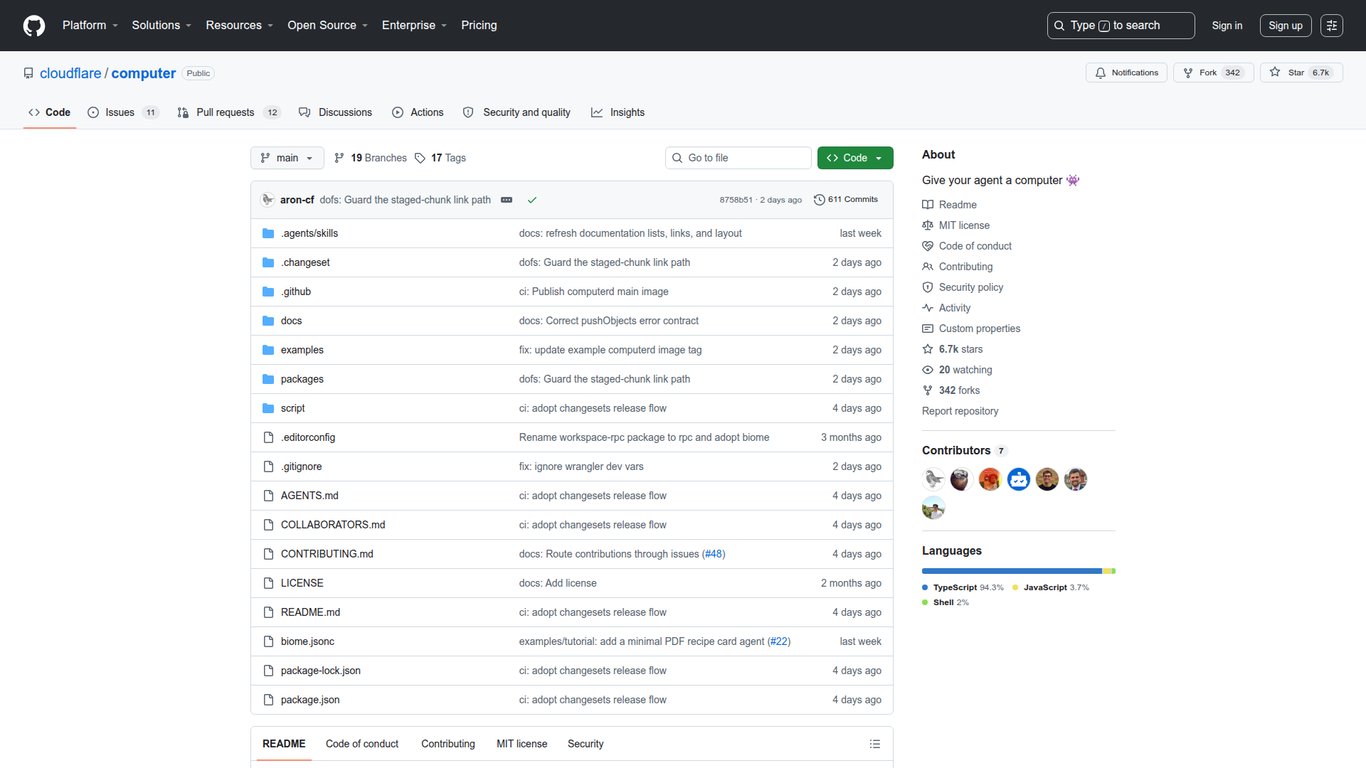Expand the Open Source menu
1366x768 pixels.
[328, 25]
